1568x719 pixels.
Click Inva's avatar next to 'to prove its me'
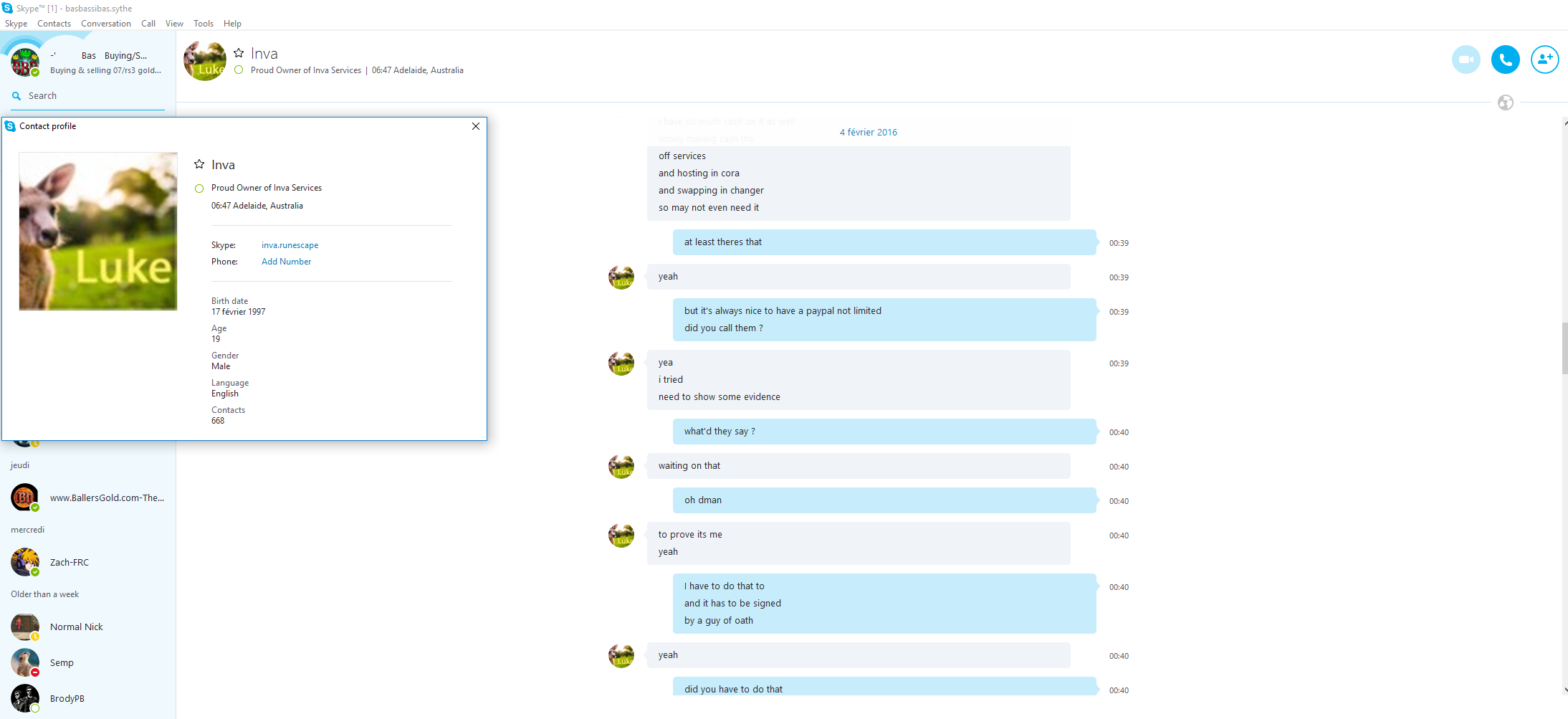click(621, 535)
